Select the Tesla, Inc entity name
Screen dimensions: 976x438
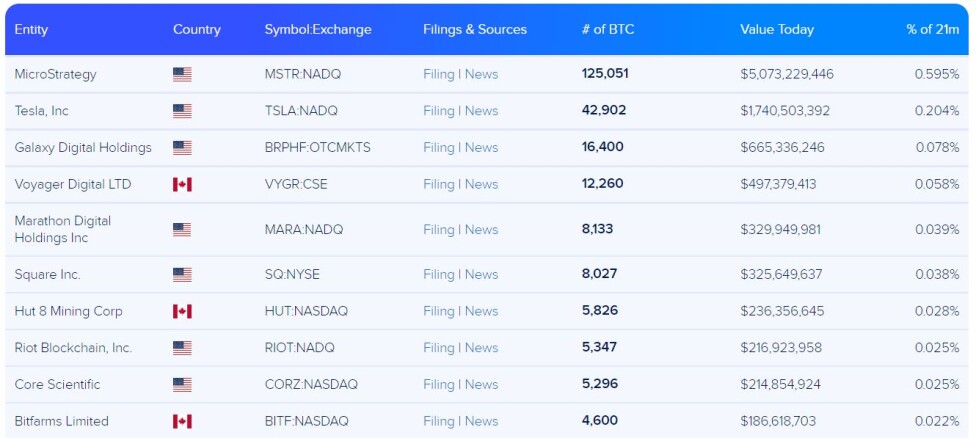coord(42,111)
